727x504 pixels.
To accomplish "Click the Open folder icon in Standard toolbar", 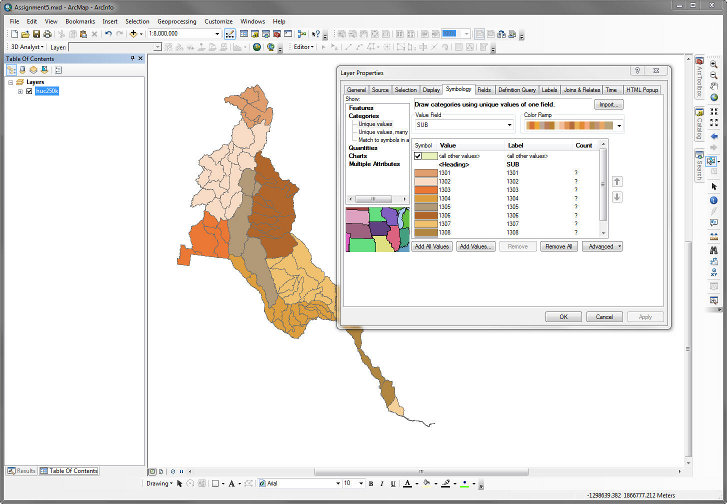I will pyautogui.click(x=26, y=34).
